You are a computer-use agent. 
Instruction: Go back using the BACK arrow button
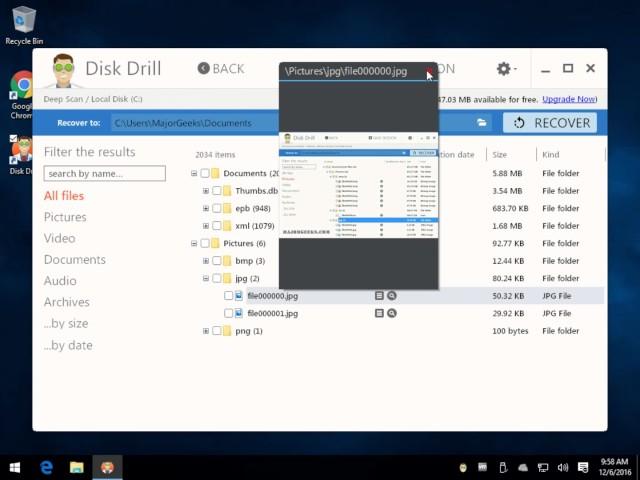click(x=221, y=69)
